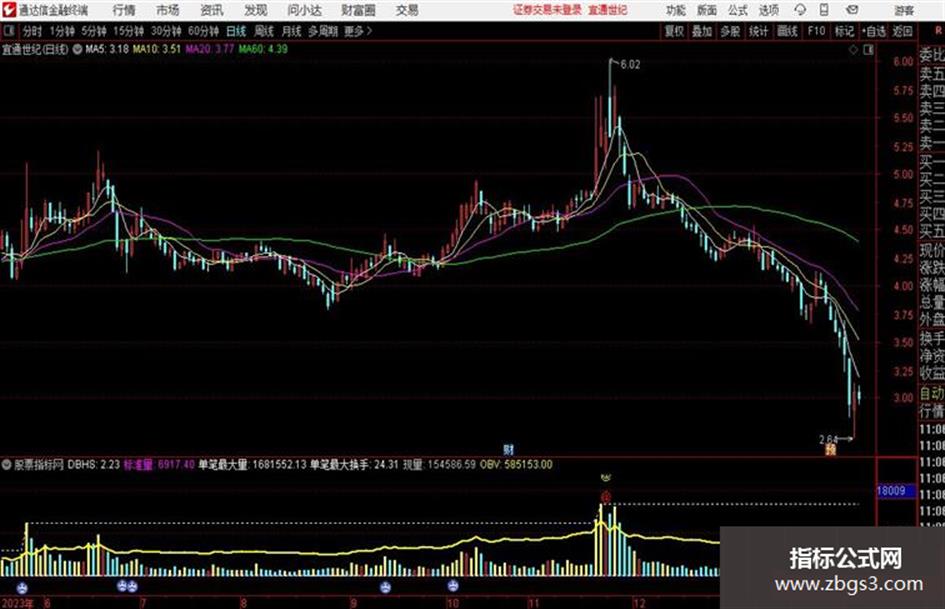Switch to 5分钟 period tab

[x=93, y=31]
